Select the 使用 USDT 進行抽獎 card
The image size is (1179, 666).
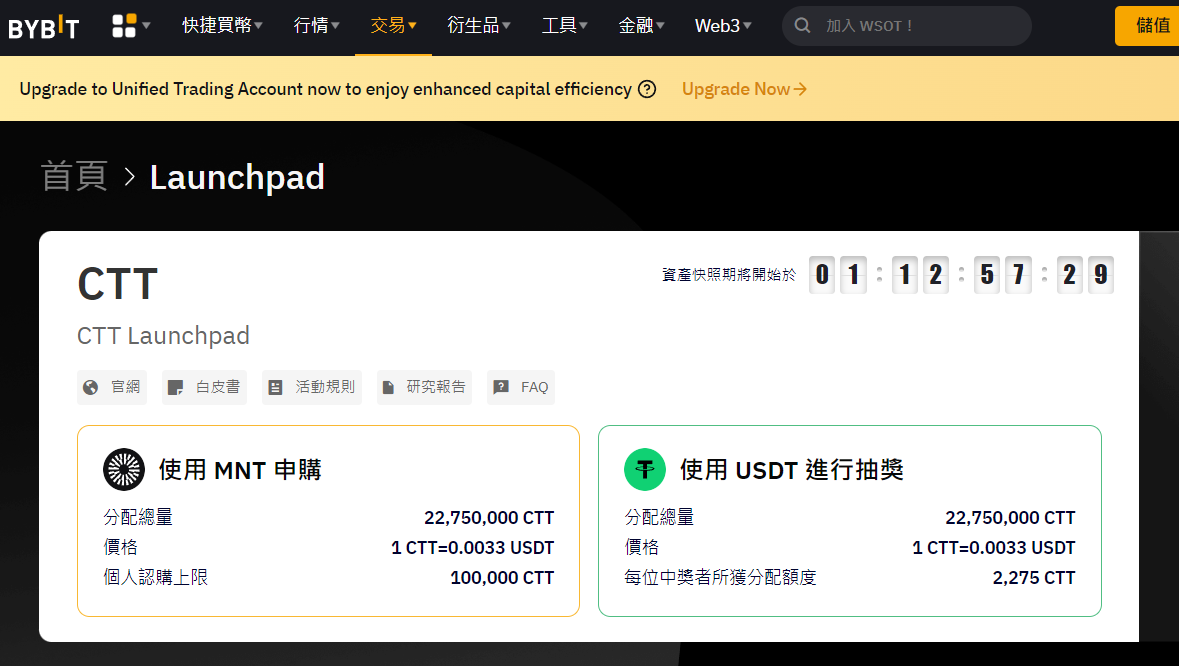850,521
